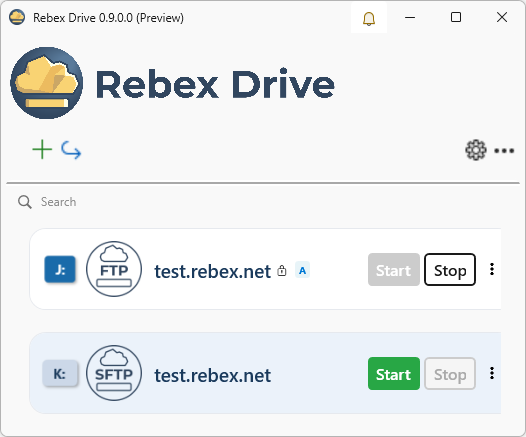
Task: Maximize the Rebex Drive window
Action: [x=456, y=17]
